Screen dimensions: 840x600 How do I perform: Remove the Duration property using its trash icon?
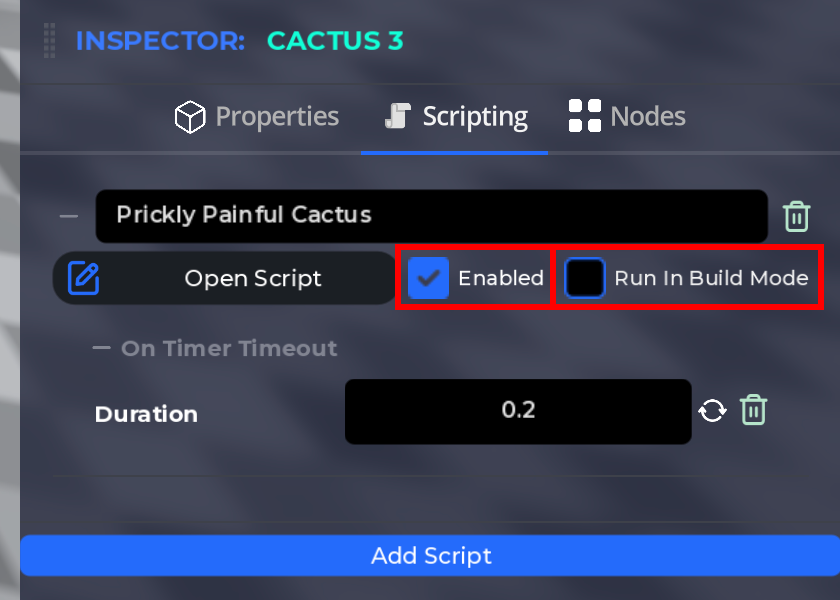click(754, 410)
